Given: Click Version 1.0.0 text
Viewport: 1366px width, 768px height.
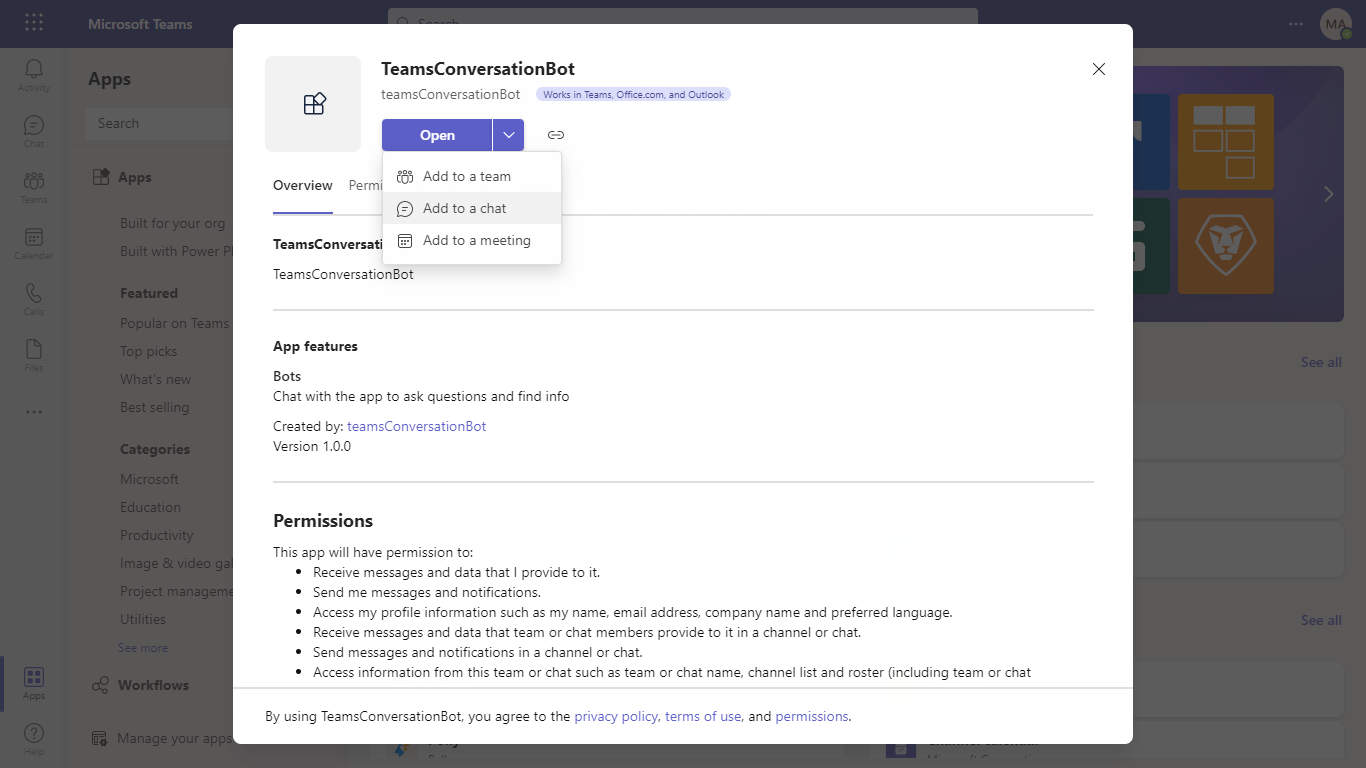Looking at the screenshot, I should coord(312,446).
